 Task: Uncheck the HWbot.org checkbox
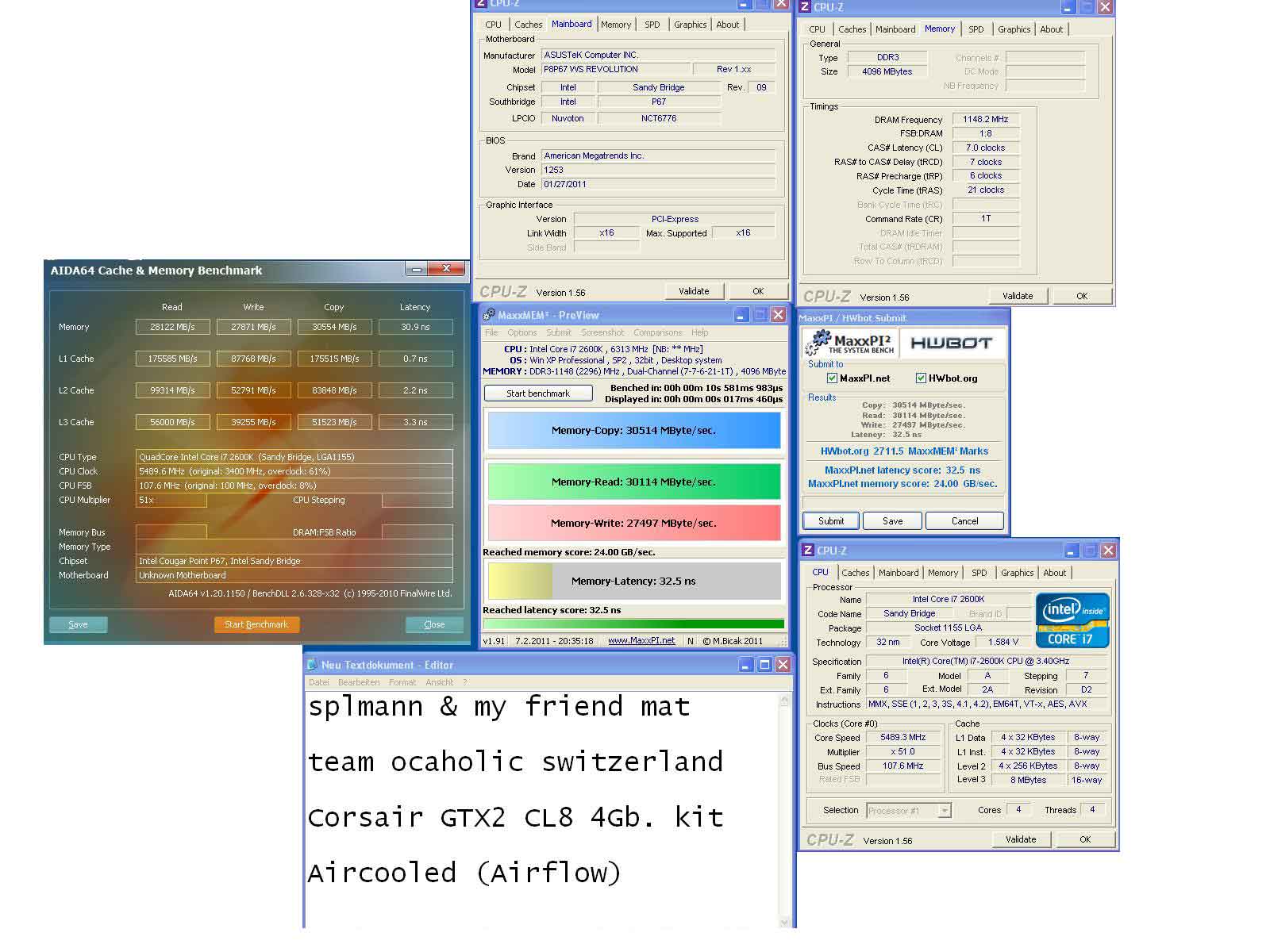click(921, 378)
